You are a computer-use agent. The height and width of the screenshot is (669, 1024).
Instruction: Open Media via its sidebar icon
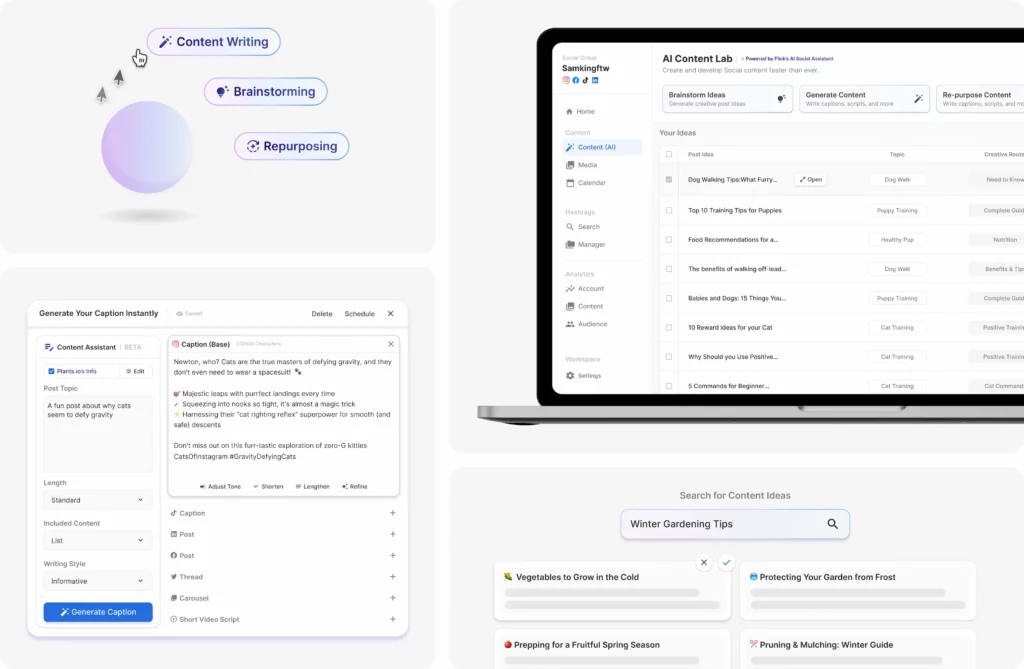click(570, 165)
